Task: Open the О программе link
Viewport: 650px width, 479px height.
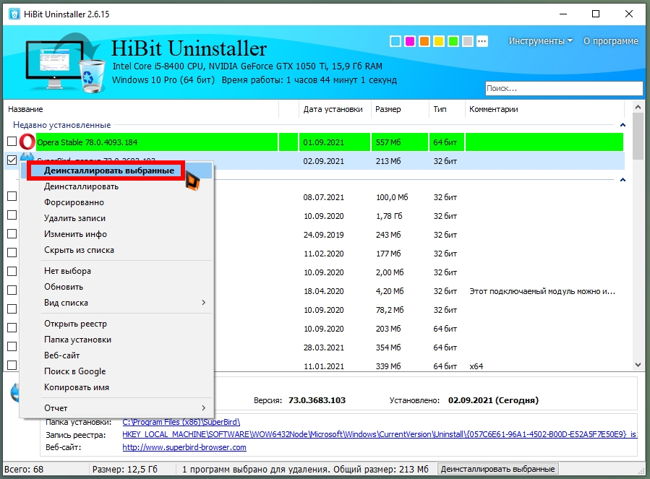Action: tap(611, 41)
